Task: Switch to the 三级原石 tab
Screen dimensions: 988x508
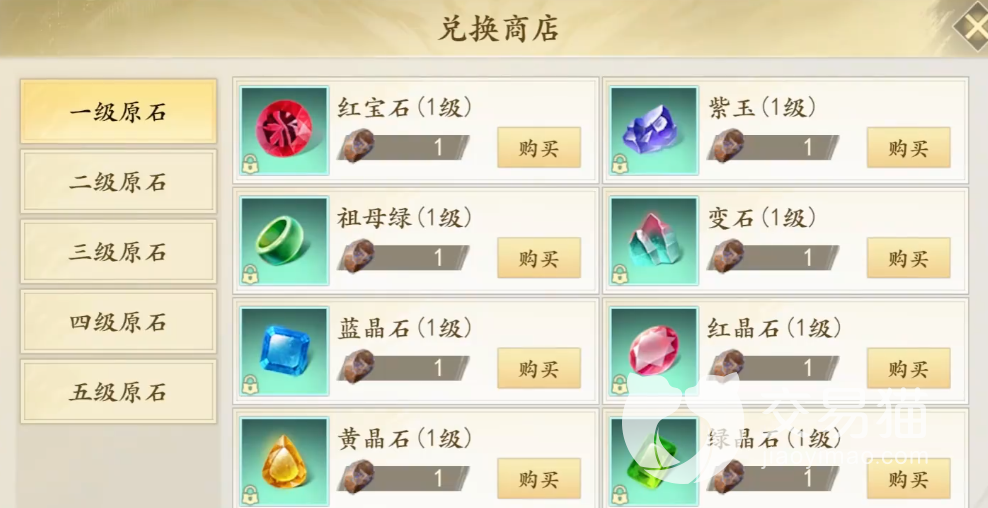Action: click(118, 251)
